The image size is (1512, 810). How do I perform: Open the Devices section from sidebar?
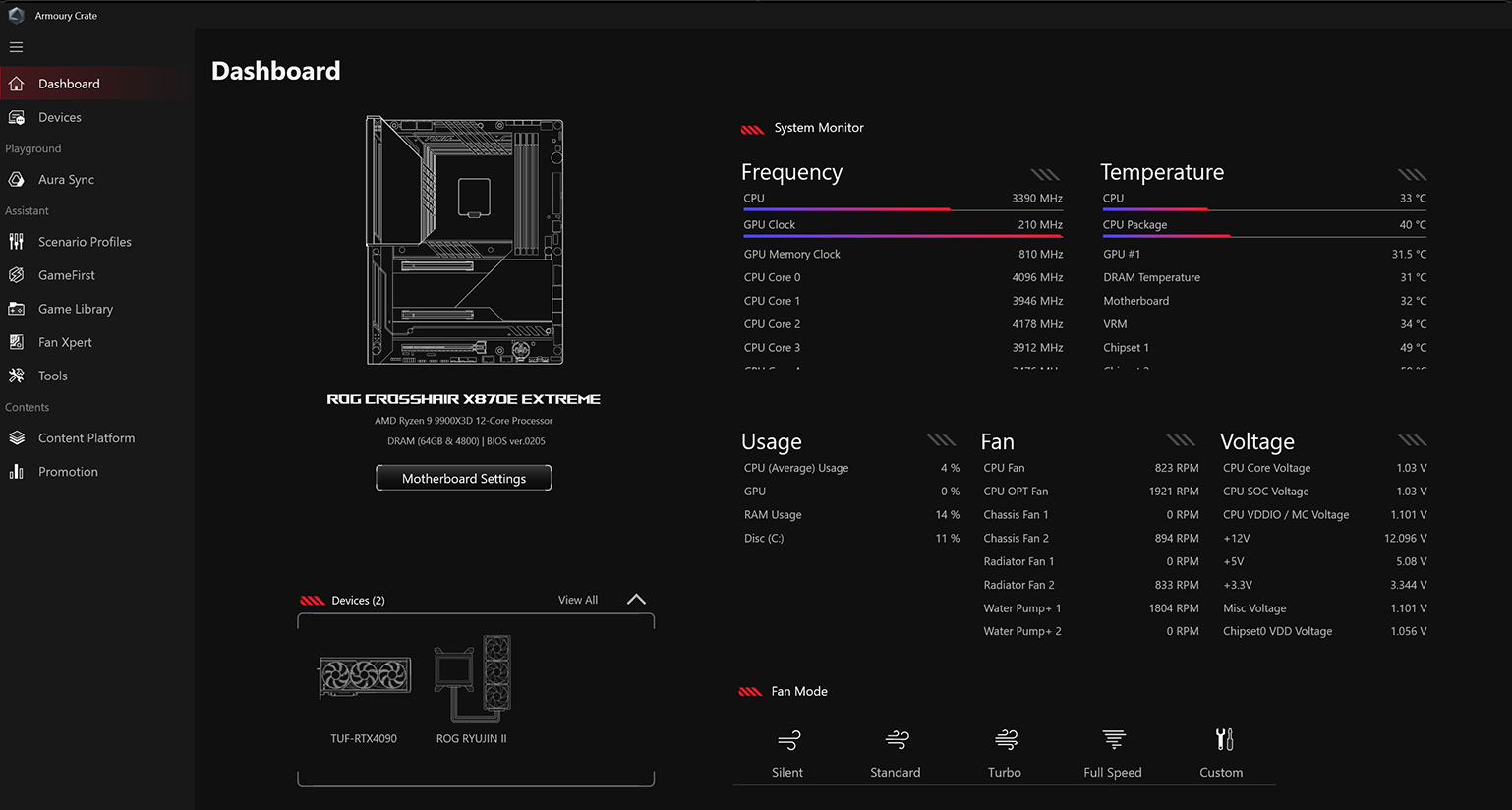[61, 116]
